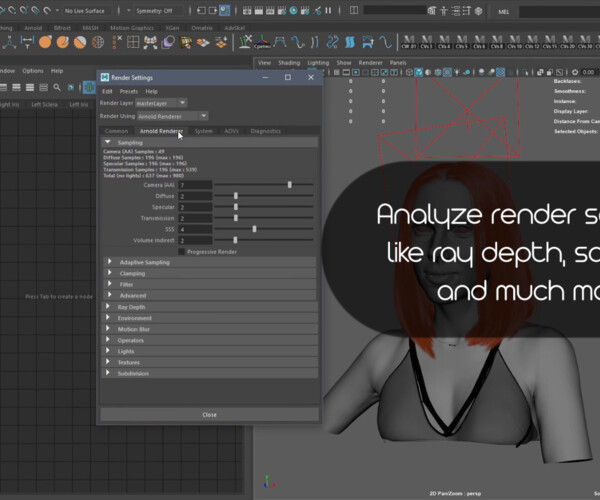Switch to the Diagnostics tab
The width and height of the screenshot is (600, 500).
(266, 131)
